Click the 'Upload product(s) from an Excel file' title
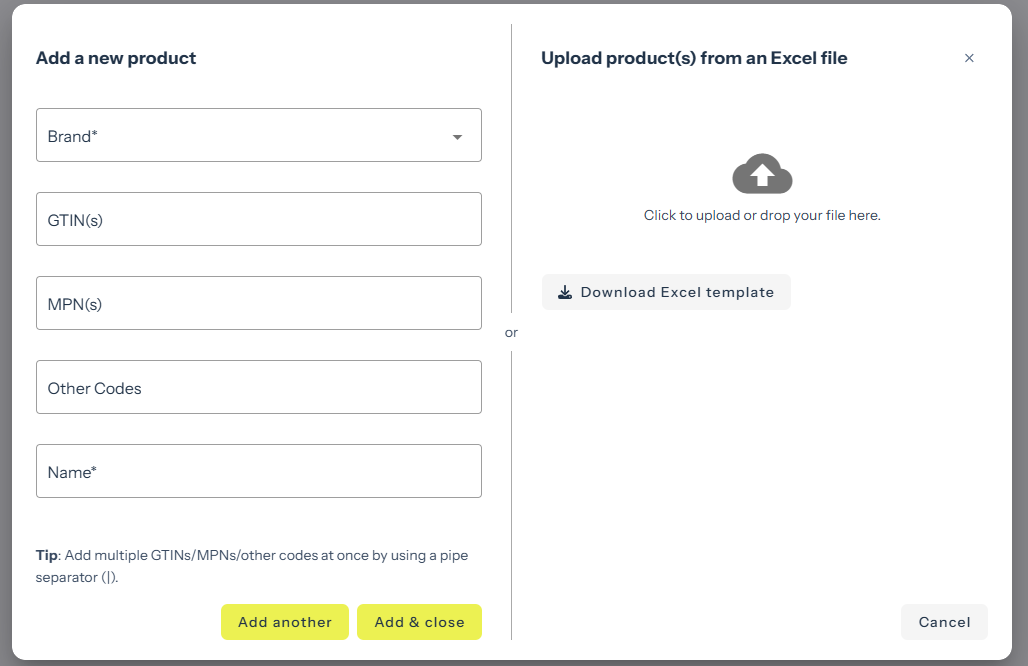Screen dimensions: 1028x666 pyautogui.click(x=694, y=58)
